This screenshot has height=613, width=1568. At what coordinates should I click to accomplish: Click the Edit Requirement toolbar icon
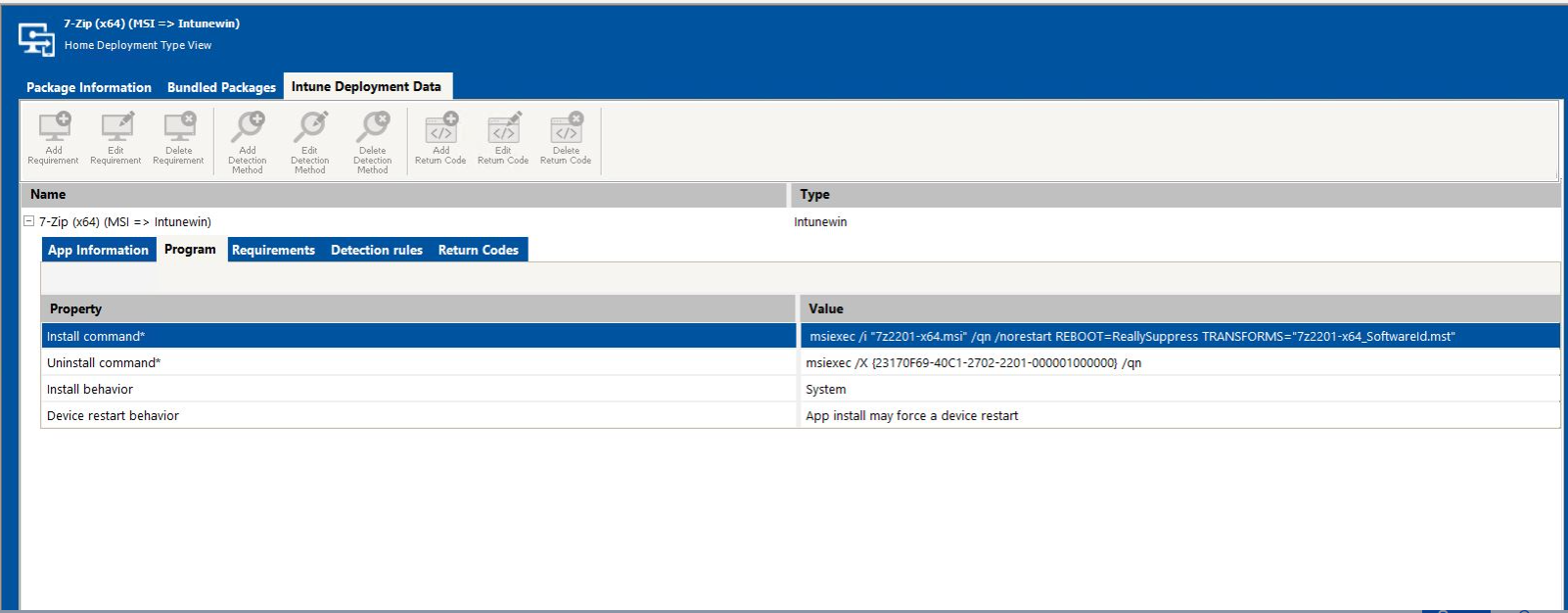[115, 127]
